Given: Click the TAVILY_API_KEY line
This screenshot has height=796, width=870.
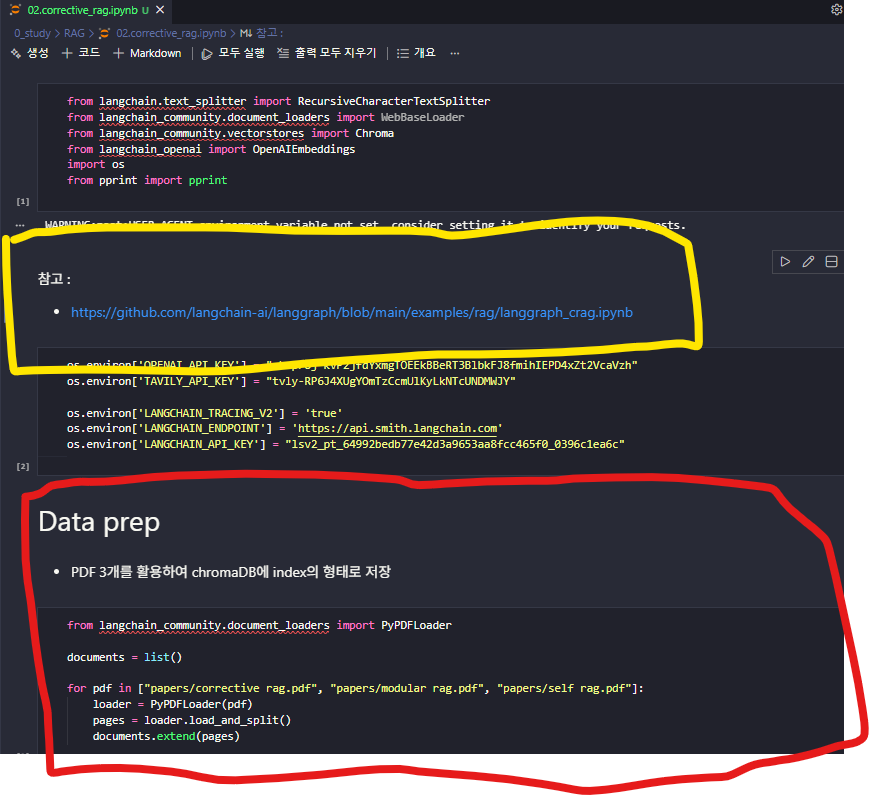Looking at the screenshot, I should coord(291,381).
